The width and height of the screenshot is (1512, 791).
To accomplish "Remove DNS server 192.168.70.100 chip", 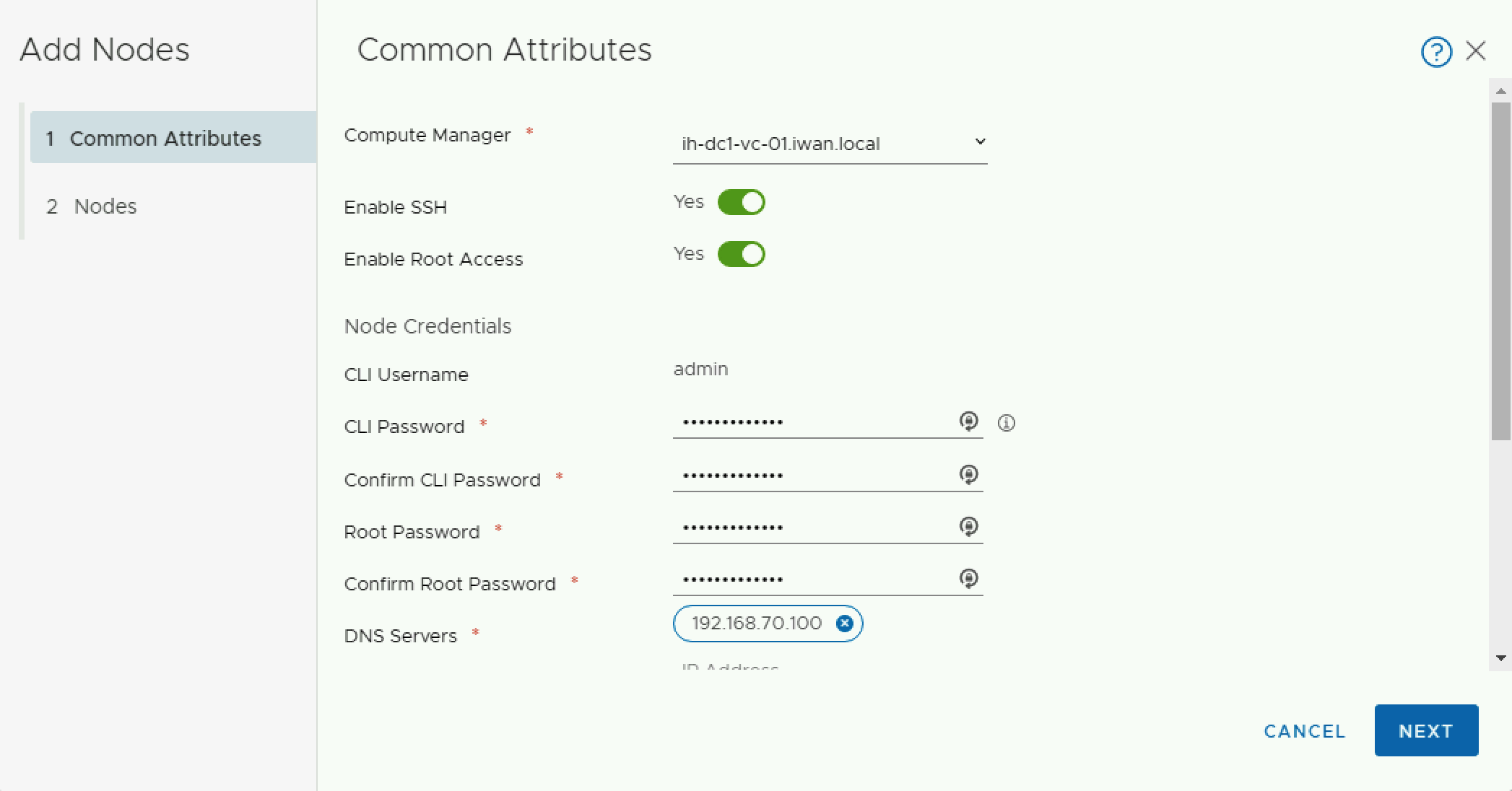I will 844,624.
